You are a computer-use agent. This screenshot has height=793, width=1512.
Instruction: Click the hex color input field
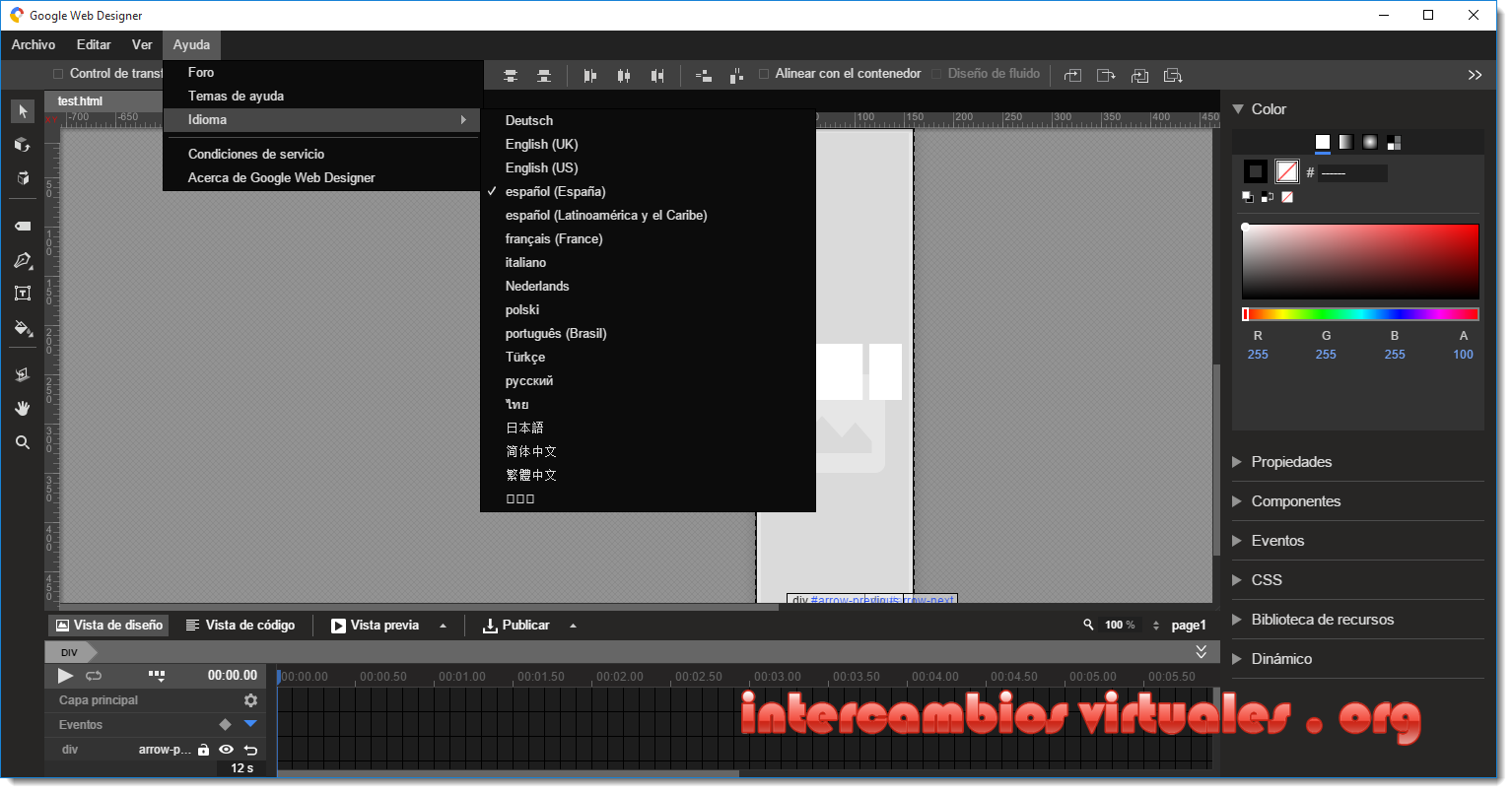click(1352, 172)
